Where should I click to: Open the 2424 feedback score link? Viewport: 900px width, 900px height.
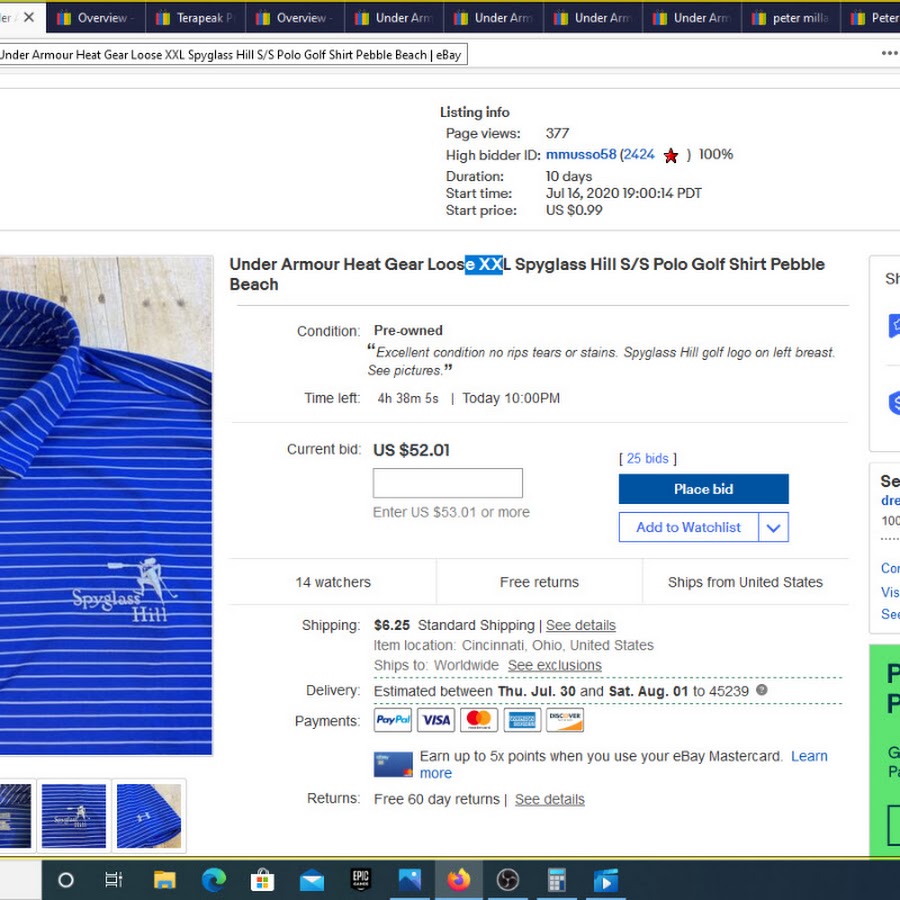[x=639, y=154]
